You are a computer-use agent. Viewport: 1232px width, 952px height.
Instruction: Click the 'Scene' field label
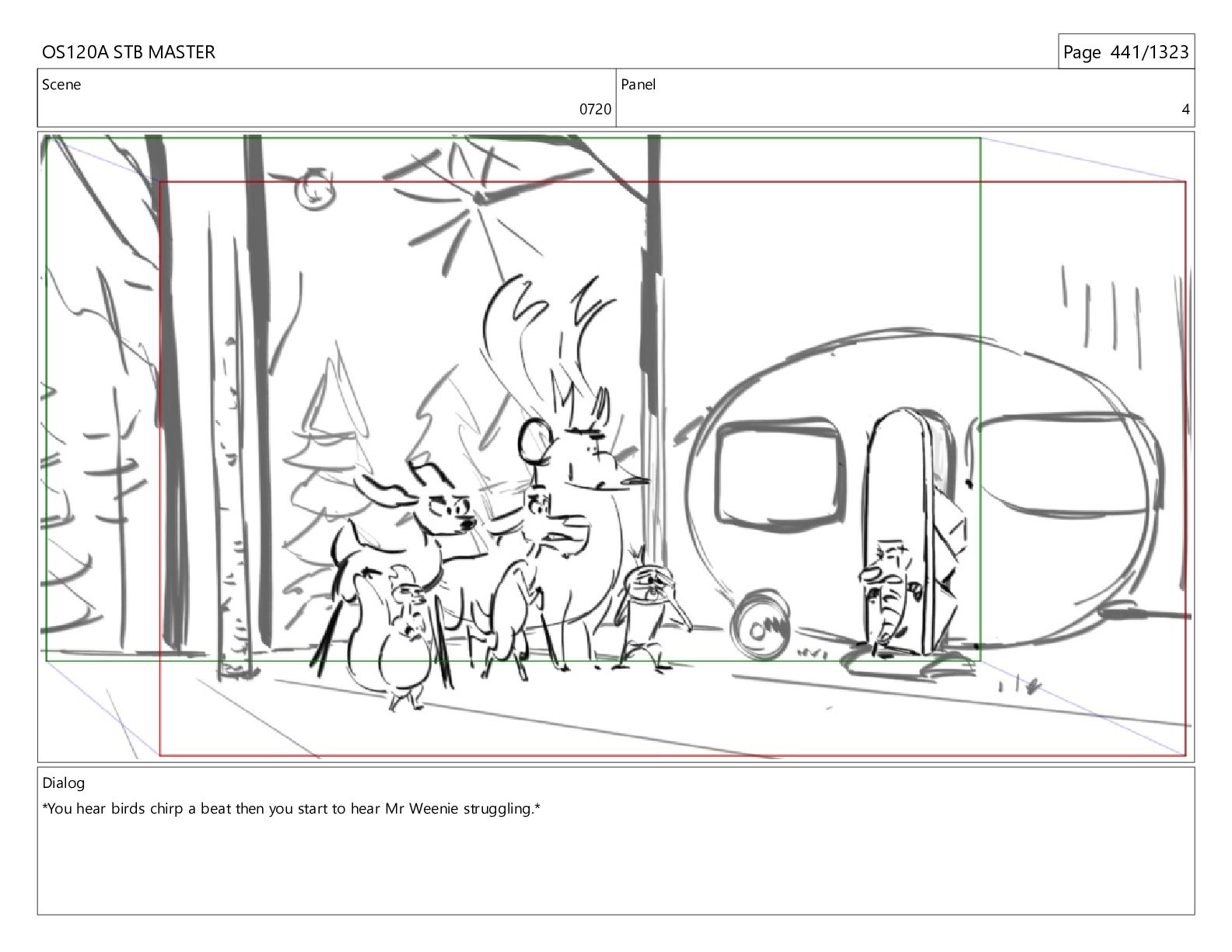click(x=61, y=85)
